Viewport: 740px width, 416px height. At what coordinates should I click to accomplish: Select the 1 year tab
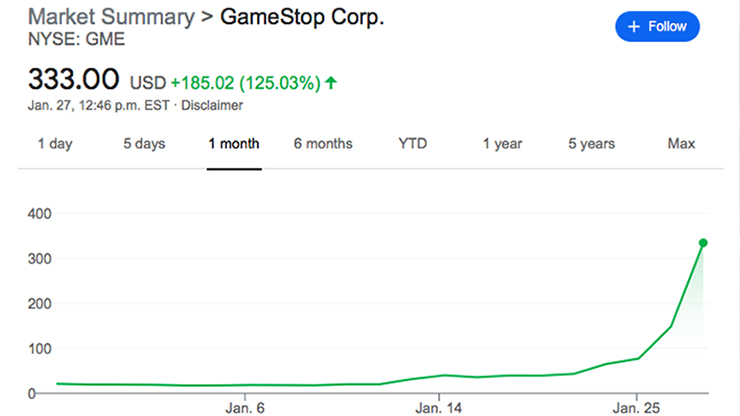coord(502,144)
